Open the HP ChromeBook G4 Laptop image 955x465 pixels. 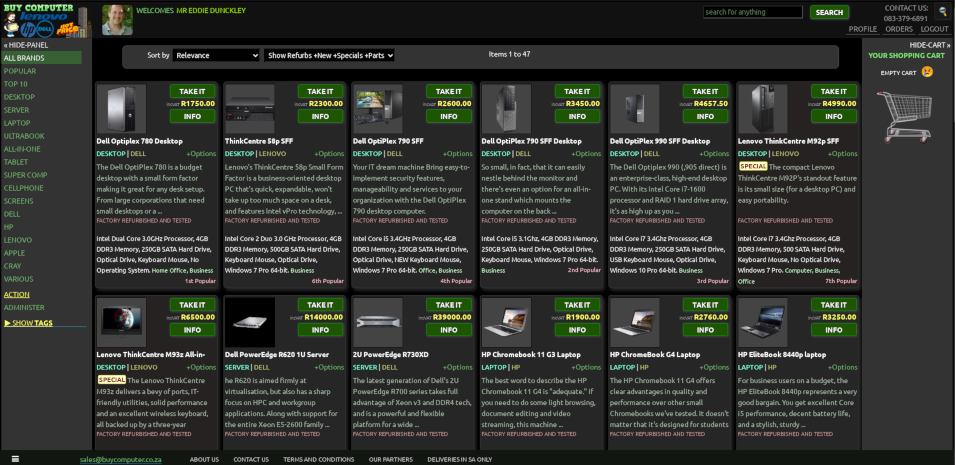635,322
